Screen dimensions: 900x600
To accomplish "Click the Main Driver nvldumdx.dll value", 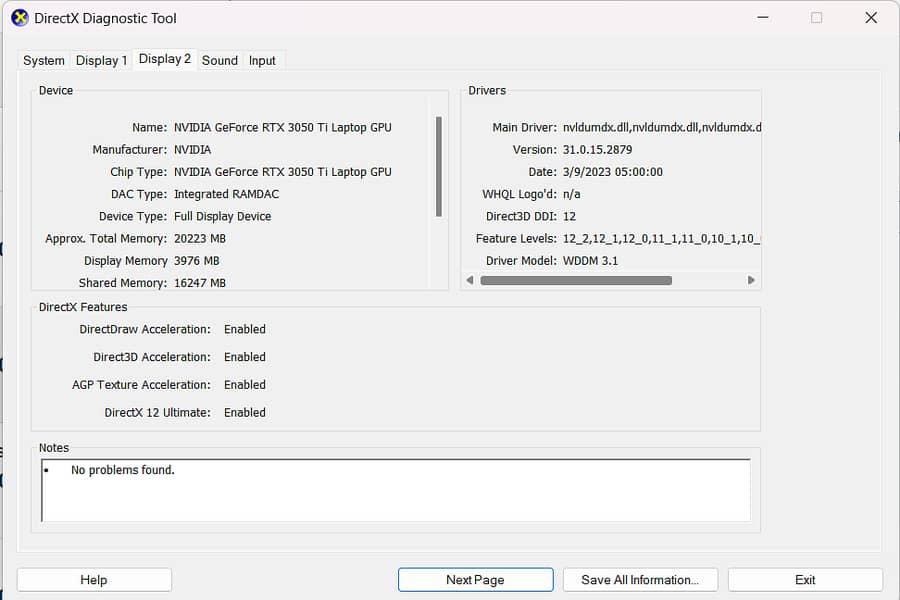I will click(661, 128).
